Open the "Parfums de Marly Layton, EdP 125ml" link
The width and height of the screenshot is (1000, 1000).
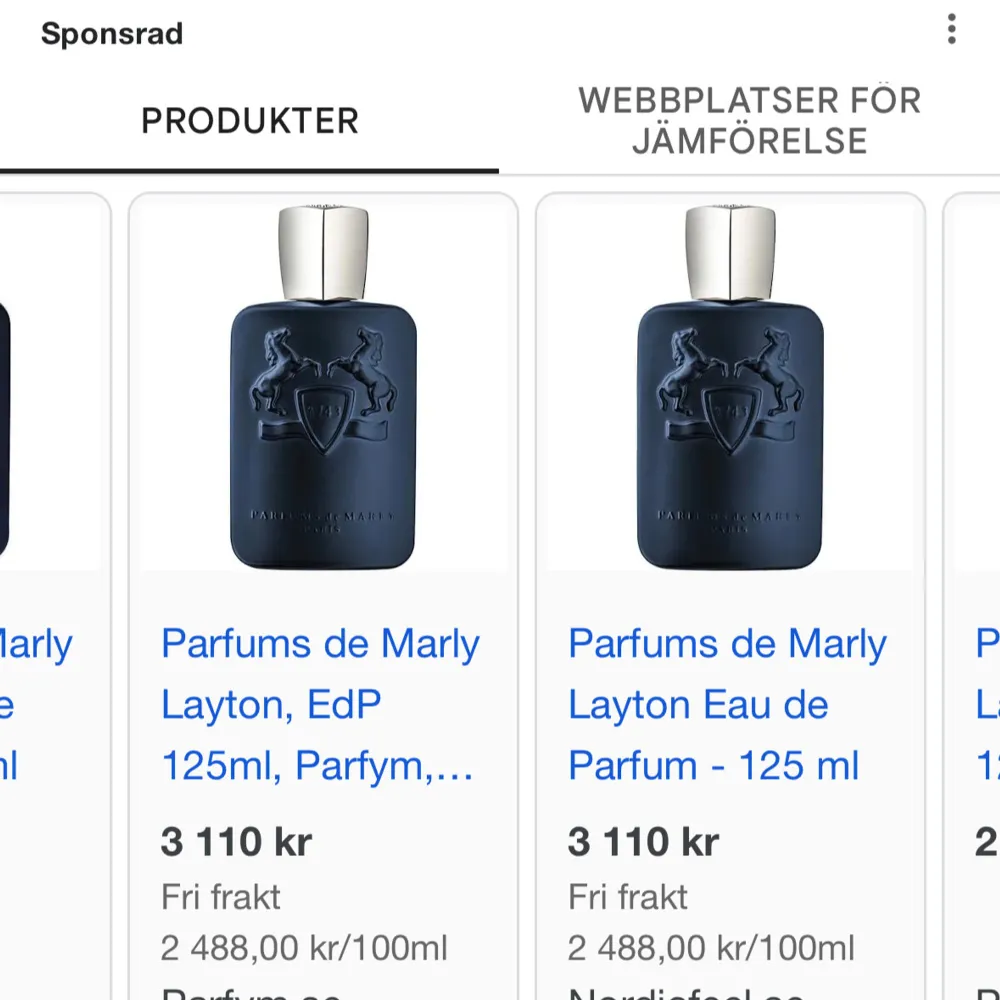pos(320,704)
